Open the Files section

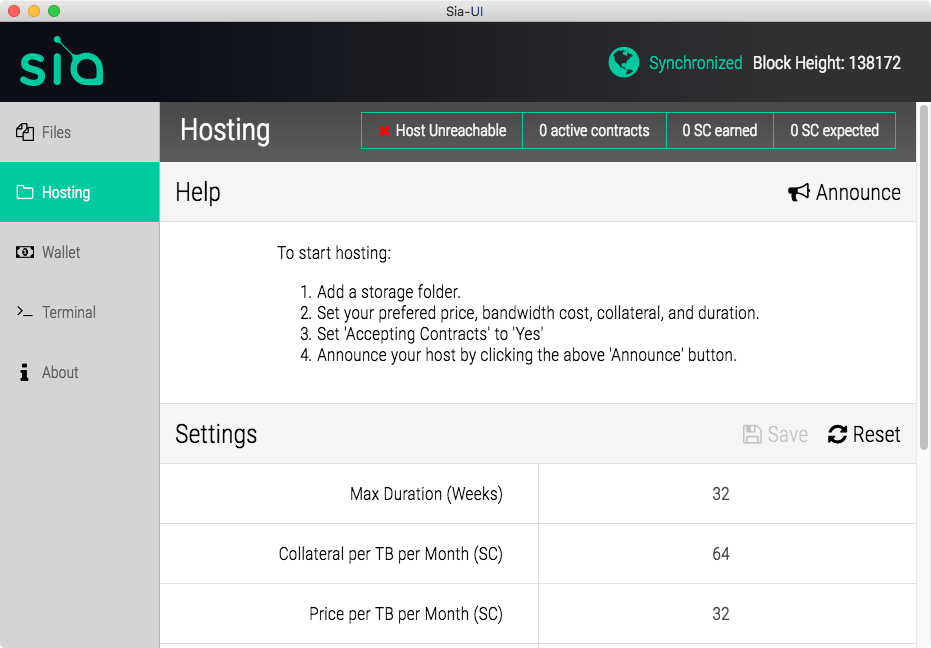80,132
